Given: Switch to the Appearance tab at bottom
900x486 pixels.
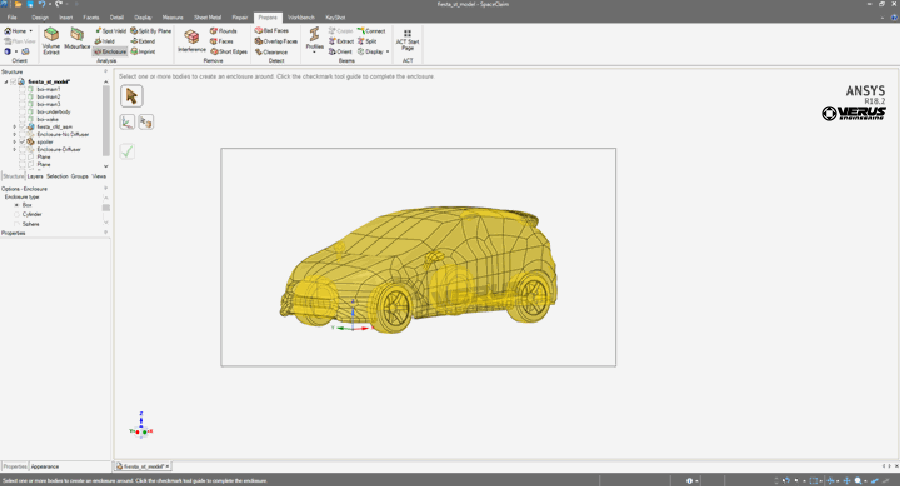Looking at the screenshot, I should click(45, 467).
